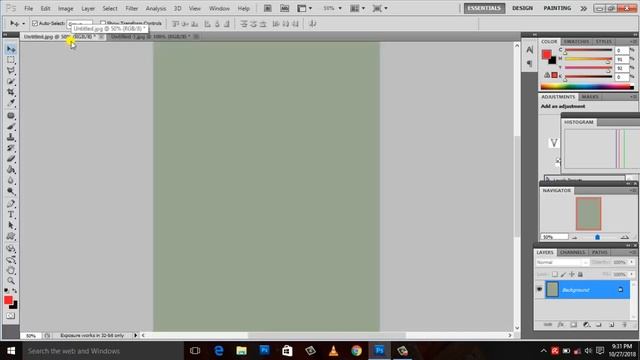Select the Blur tool
Viewport: 640px width, 360px height.
(11, 180)
